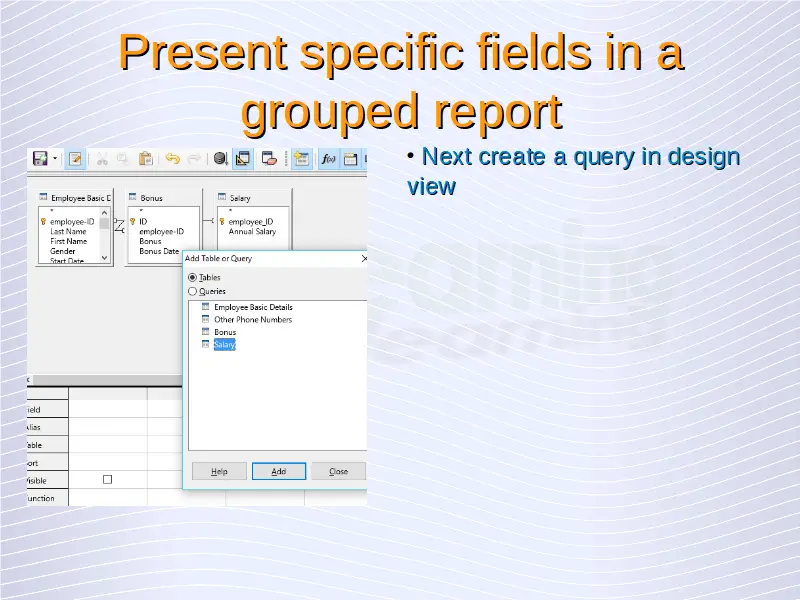This screenshot has height=600, width=800.
Task: Click the first Alias cell in the query grid
Action: 108,427
